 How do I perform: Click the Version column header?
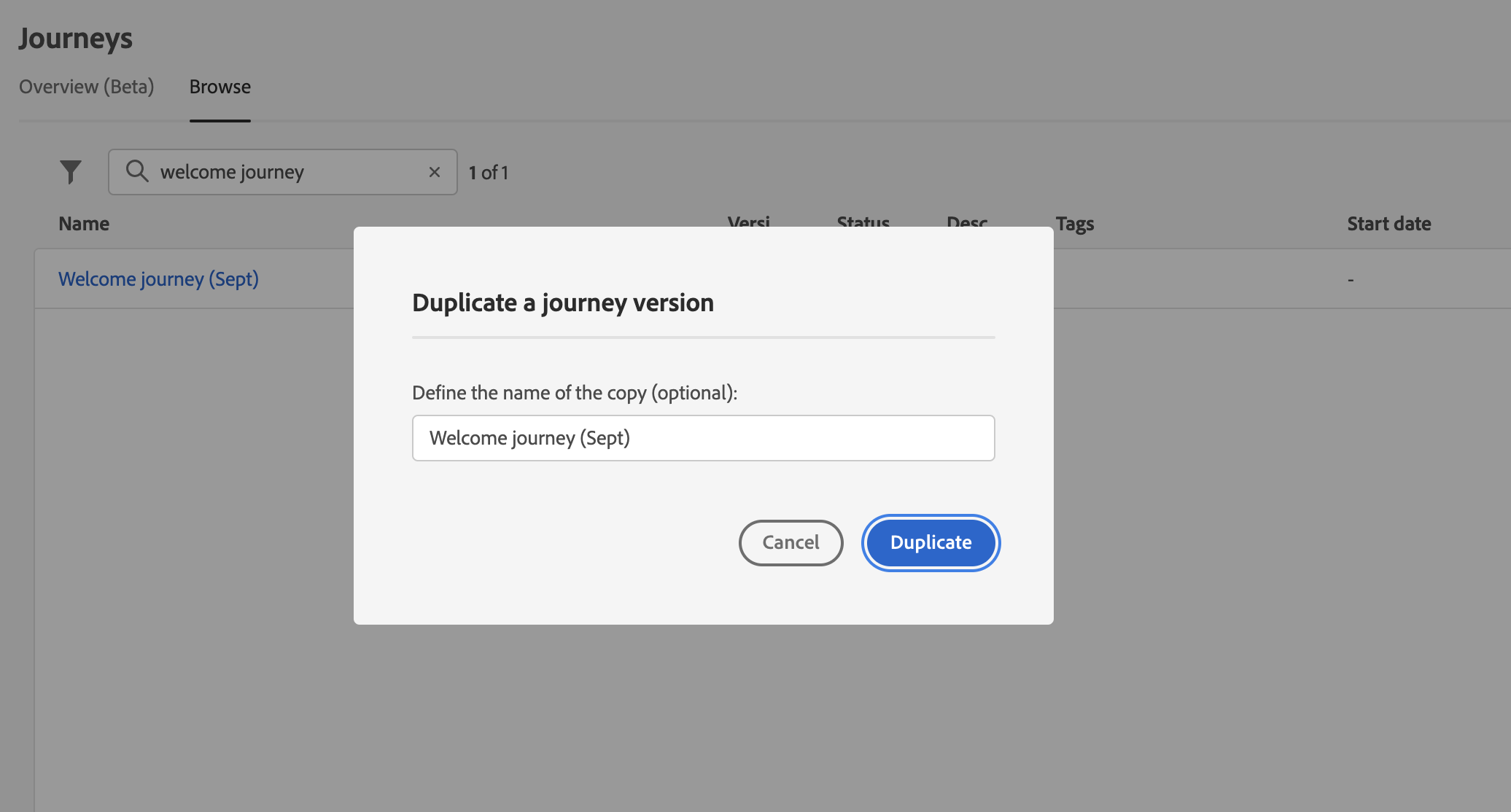click(748, 221)
